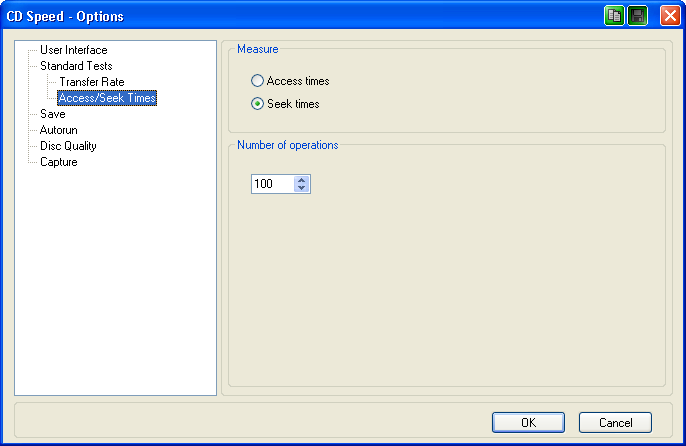Select the Seek times radio button

(258, 104)
